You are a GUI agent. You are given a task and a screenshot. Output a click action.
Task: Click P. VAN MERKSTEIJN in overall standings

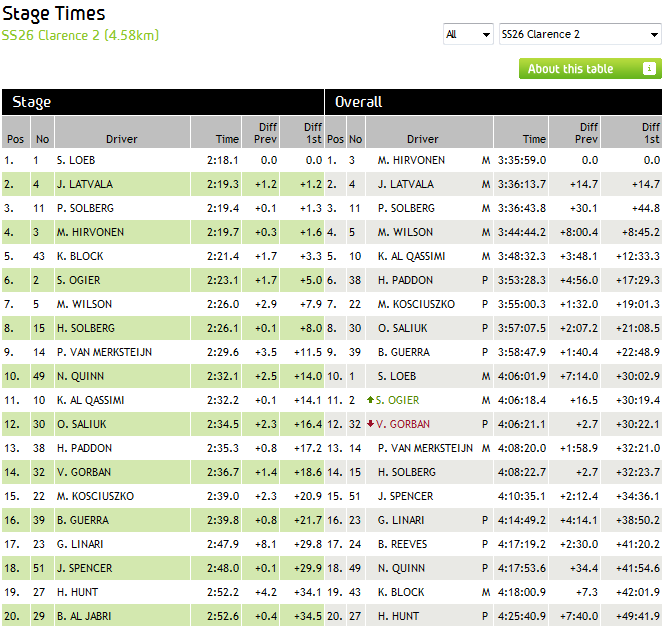tap(425, 448)
